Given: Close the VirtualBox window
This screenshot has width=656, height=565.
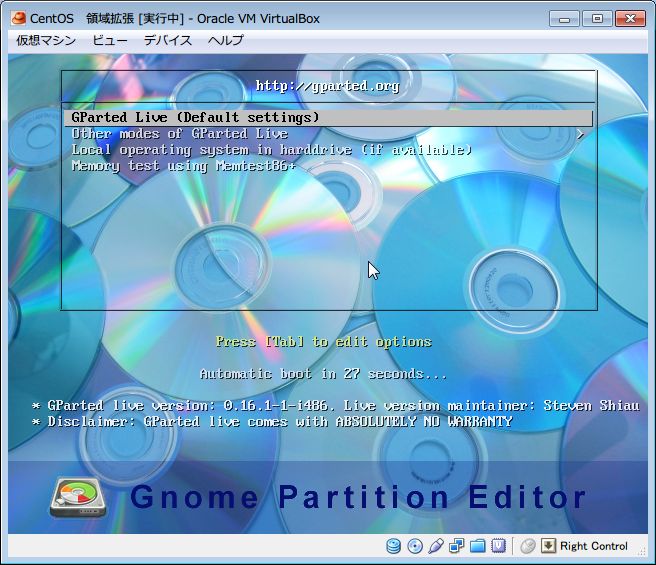Looking at the screenshot, I should (x=630, y=19).
